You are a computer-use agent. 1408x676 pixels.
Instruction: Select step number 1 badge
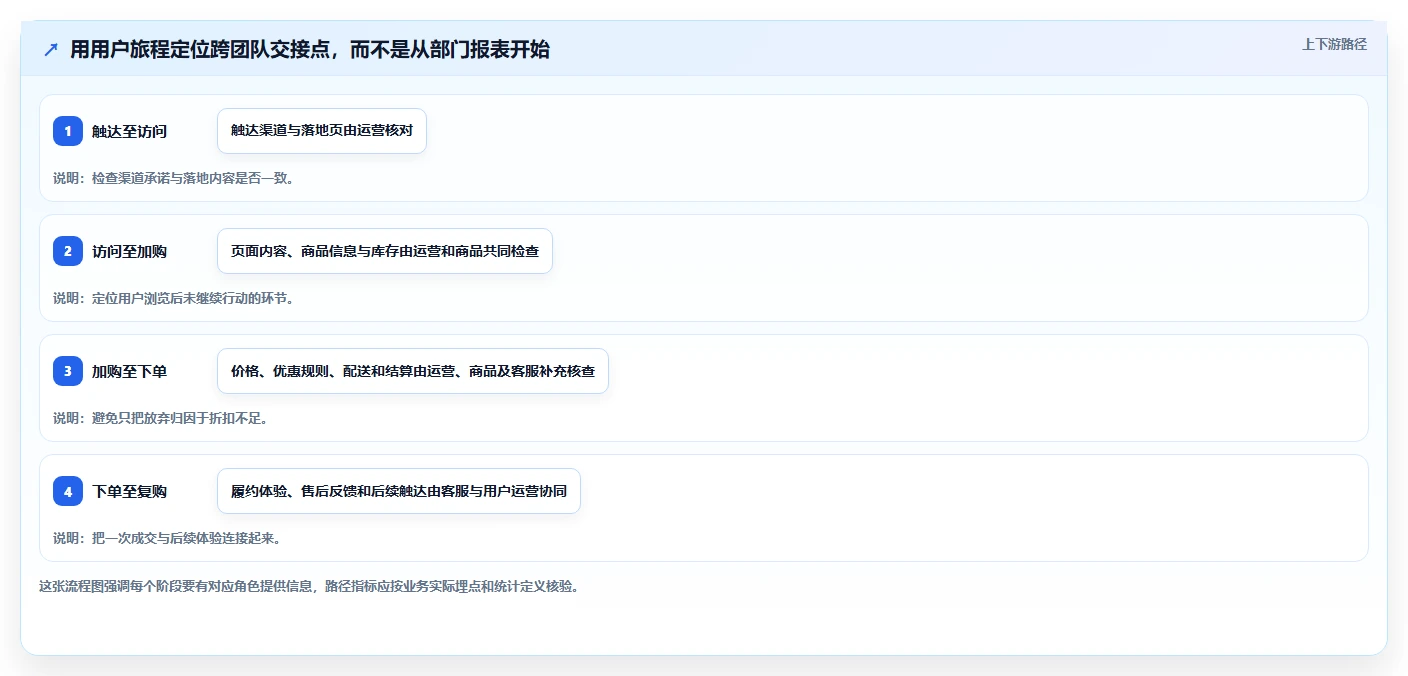pyautogui.click(x=68, y=131)
